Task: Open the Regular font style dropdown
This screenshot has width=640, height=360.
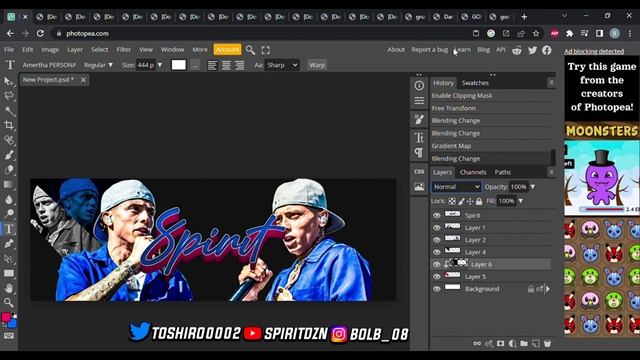Action: pos(98,65)
